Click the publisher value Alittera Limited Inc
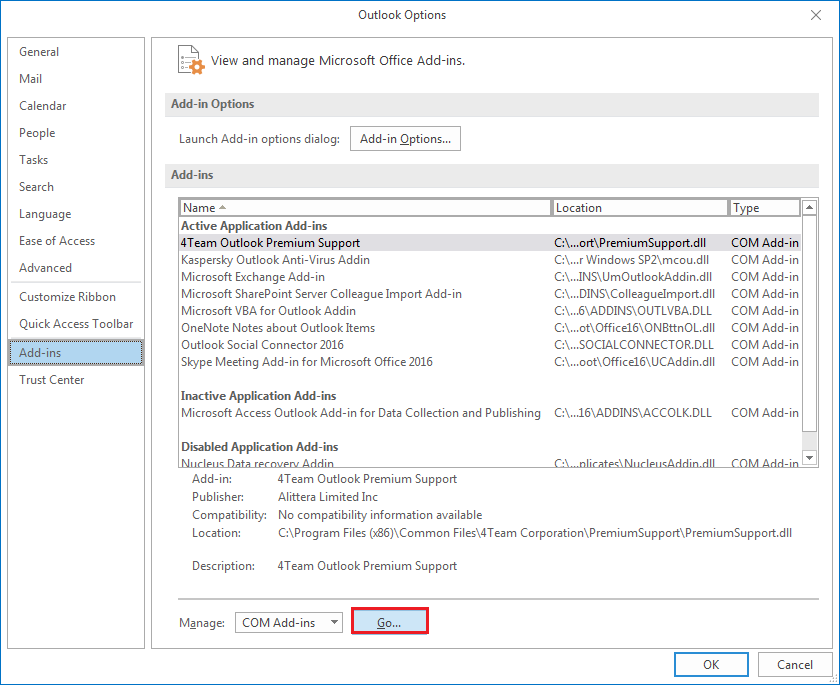The image size is (840, 685). coord(328,497)
